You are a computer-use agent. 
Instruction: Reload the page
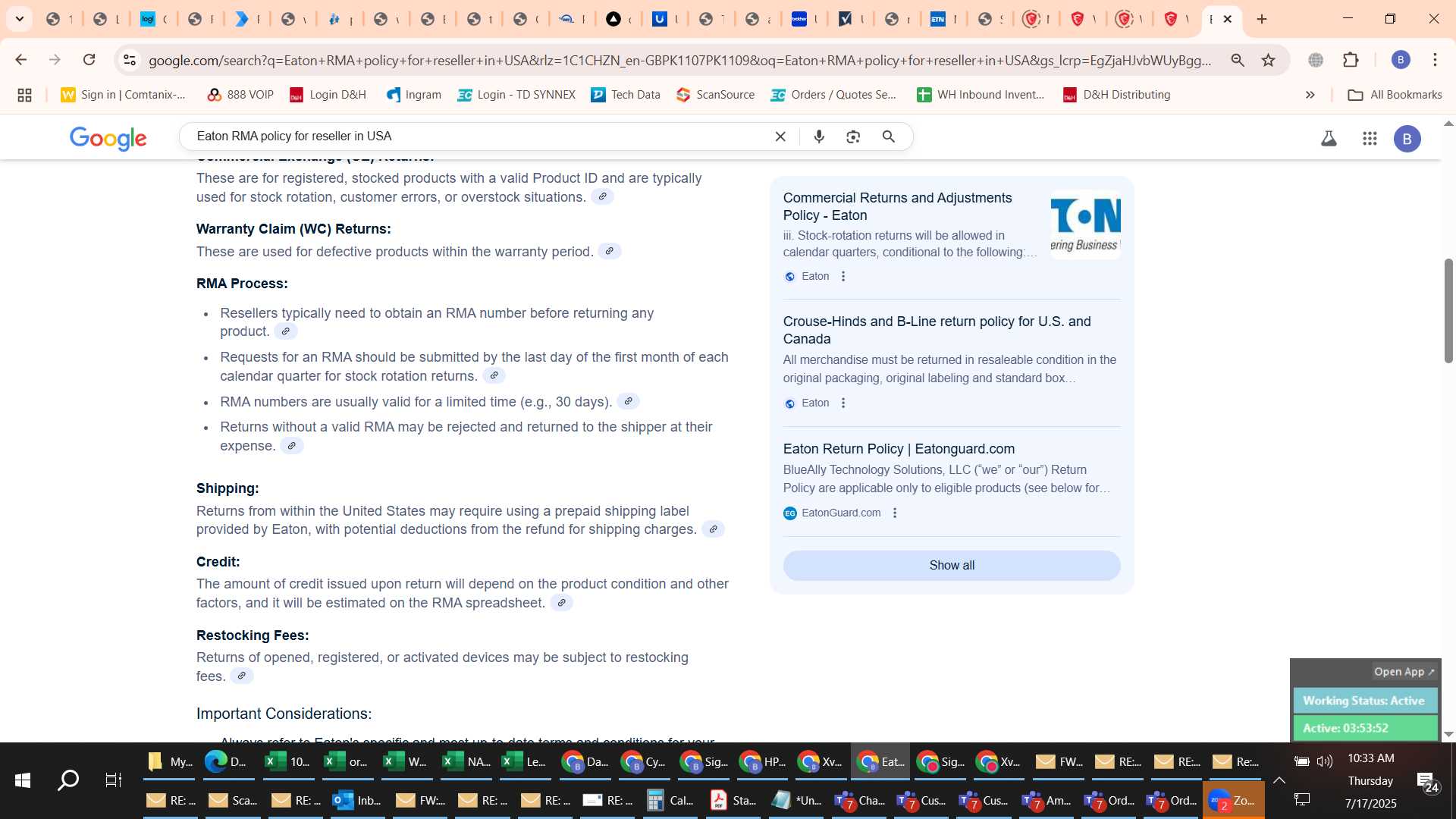[x=89, y=60]
